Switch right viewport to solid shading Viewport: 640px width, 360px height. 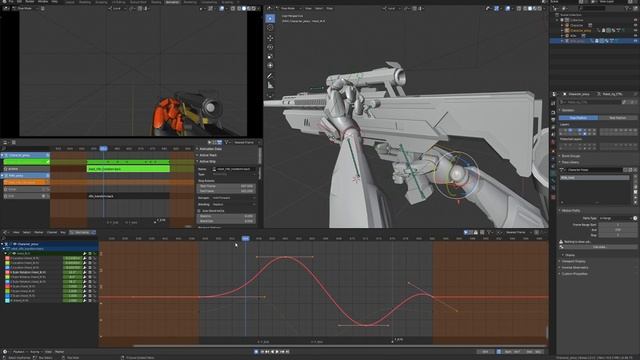[x=530, y=8]
